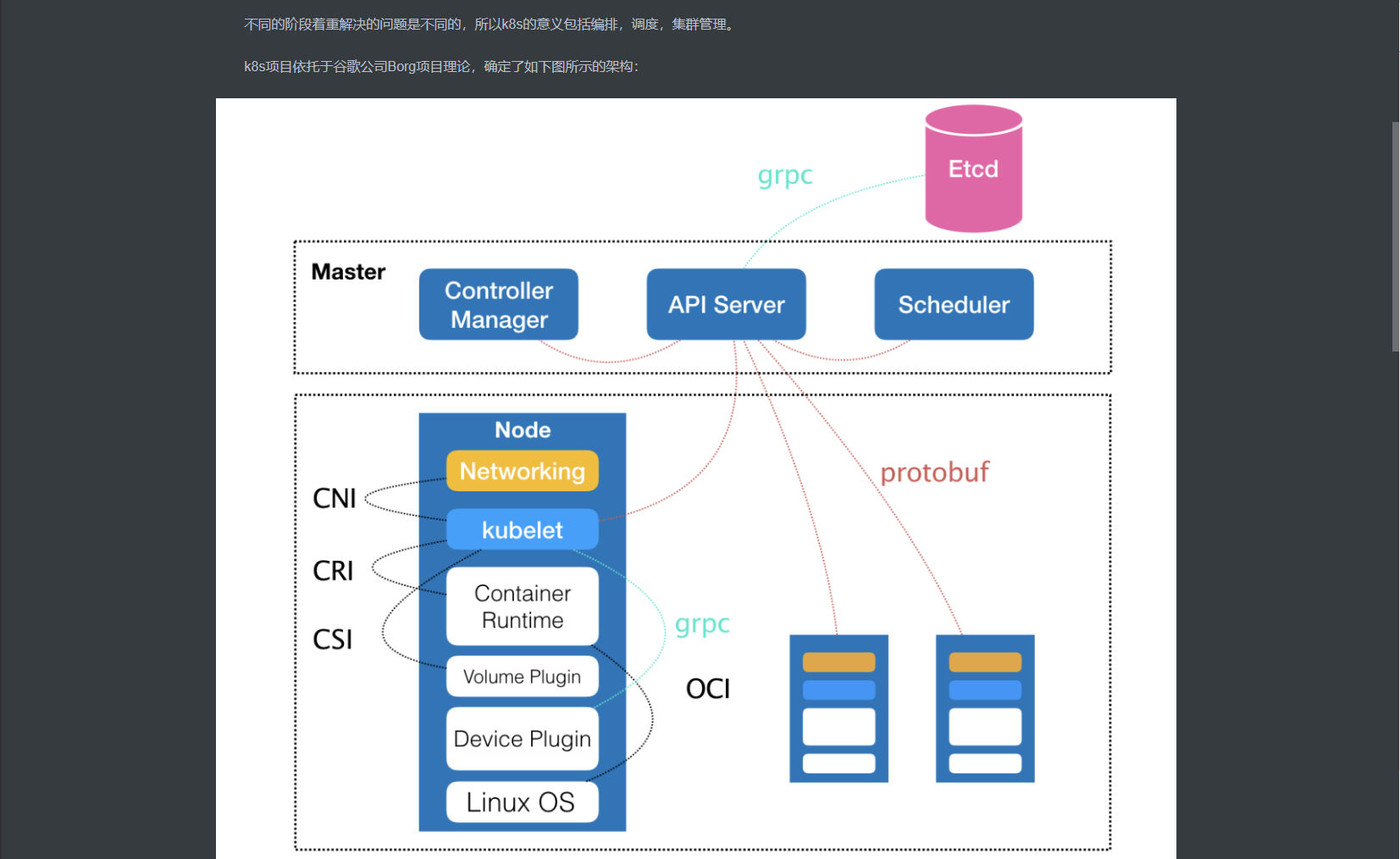1400x859 pixels.
Task: Click the "CRI" label
Action: coord(333,571)
